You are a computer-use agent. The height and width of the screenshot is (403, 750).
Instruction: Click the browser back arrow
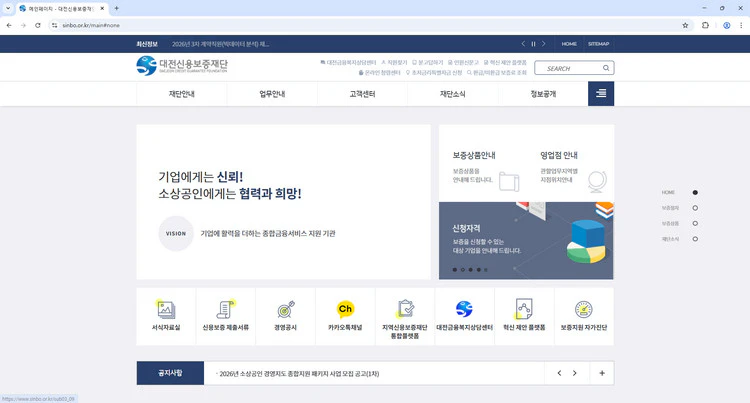[9, 25]
